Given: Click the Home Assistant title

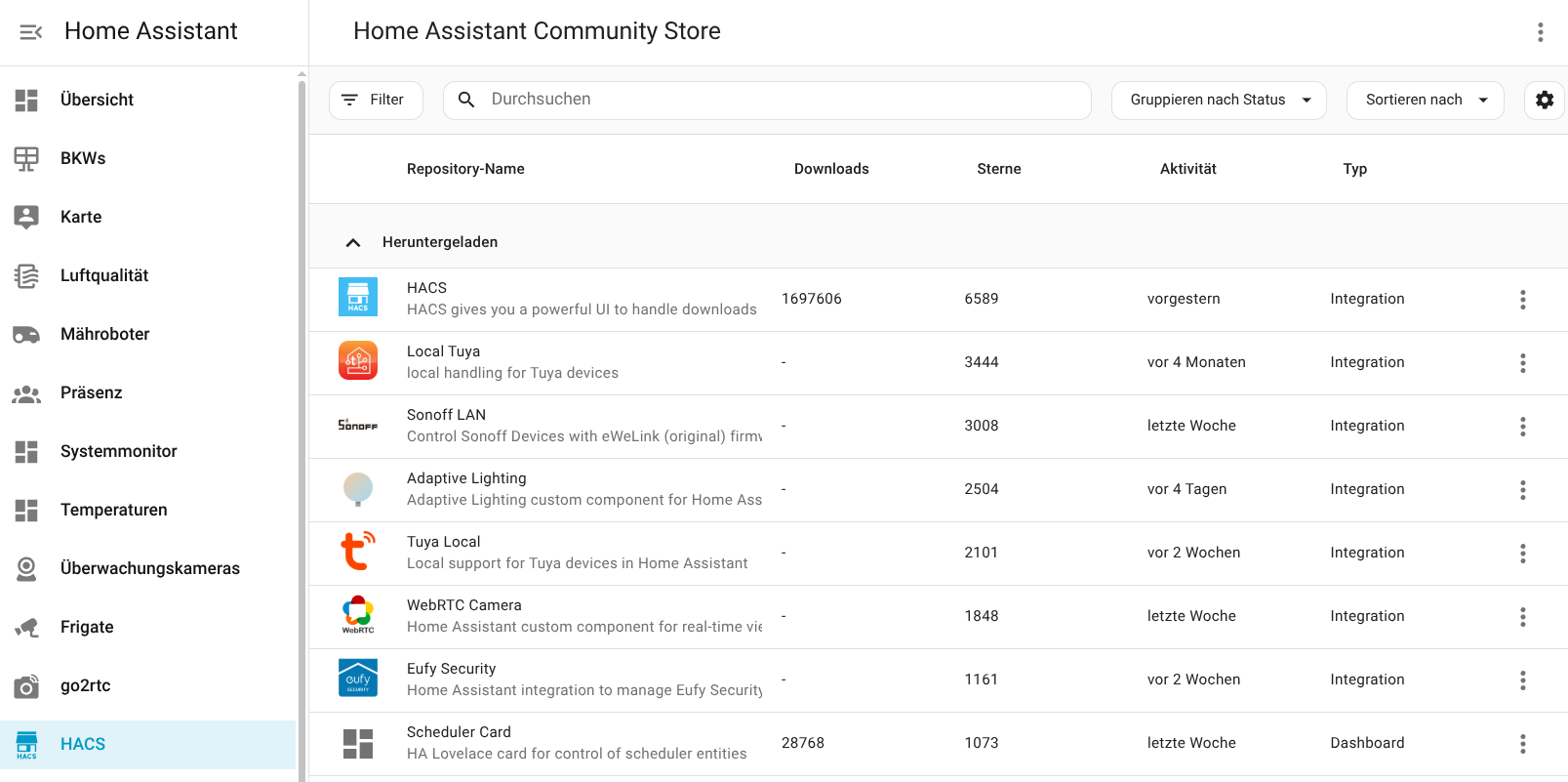Looking at the screenshot, I should pyautogui.click(x=151, y=31).
